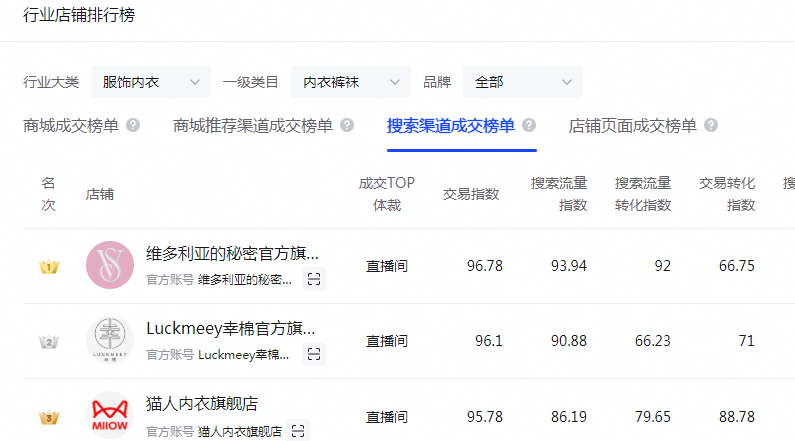Click 店铺 column header

coord(100,194)
